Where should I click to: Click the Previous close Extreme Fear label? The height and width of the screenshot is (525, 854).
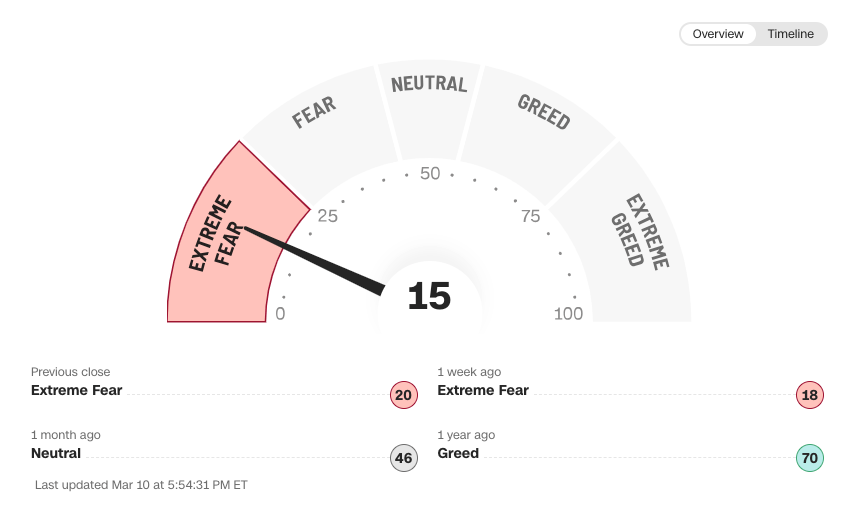click(x=77, y=391)
